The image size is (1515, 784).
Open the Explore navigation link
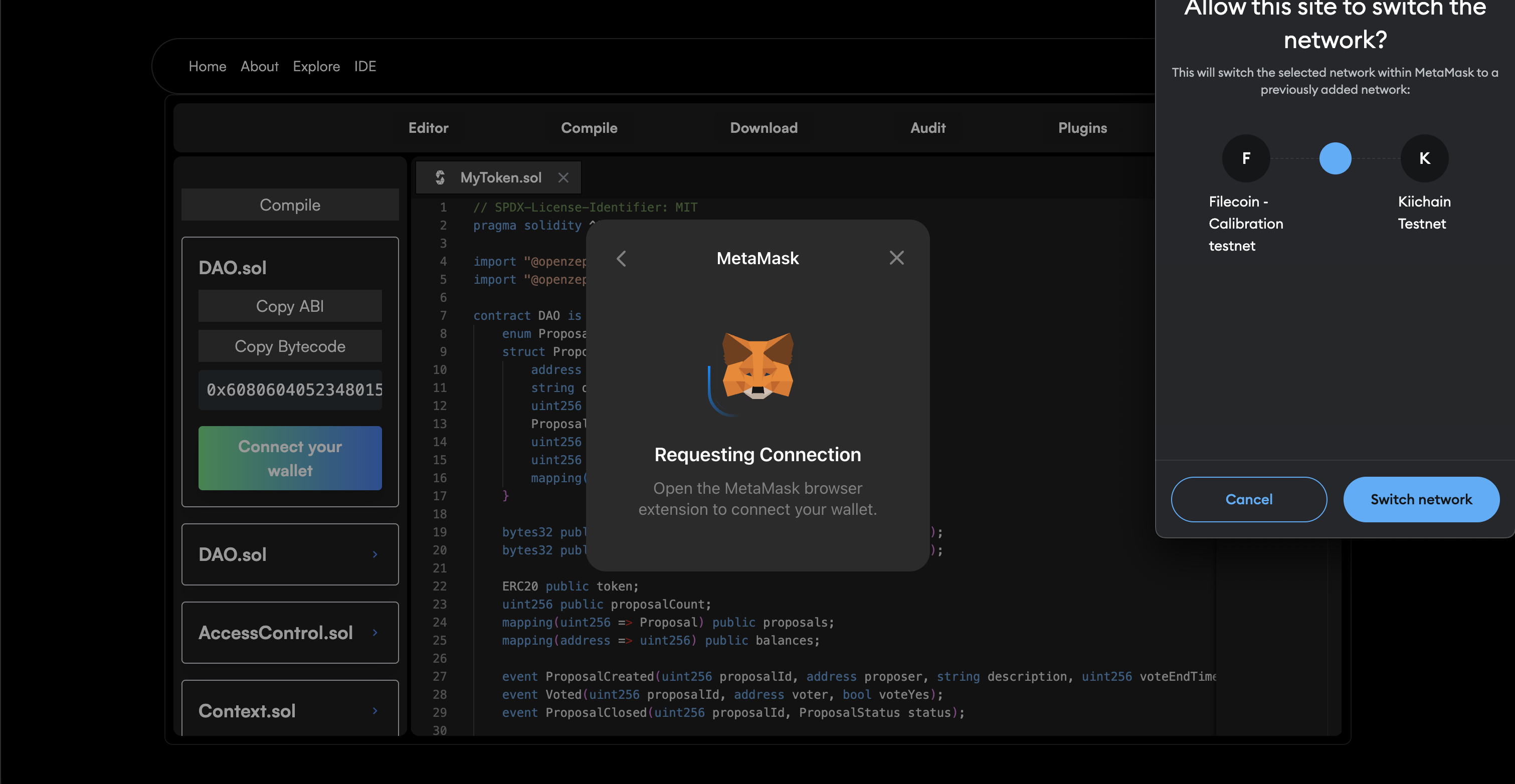pyautogui.click(x=316, y=67)
